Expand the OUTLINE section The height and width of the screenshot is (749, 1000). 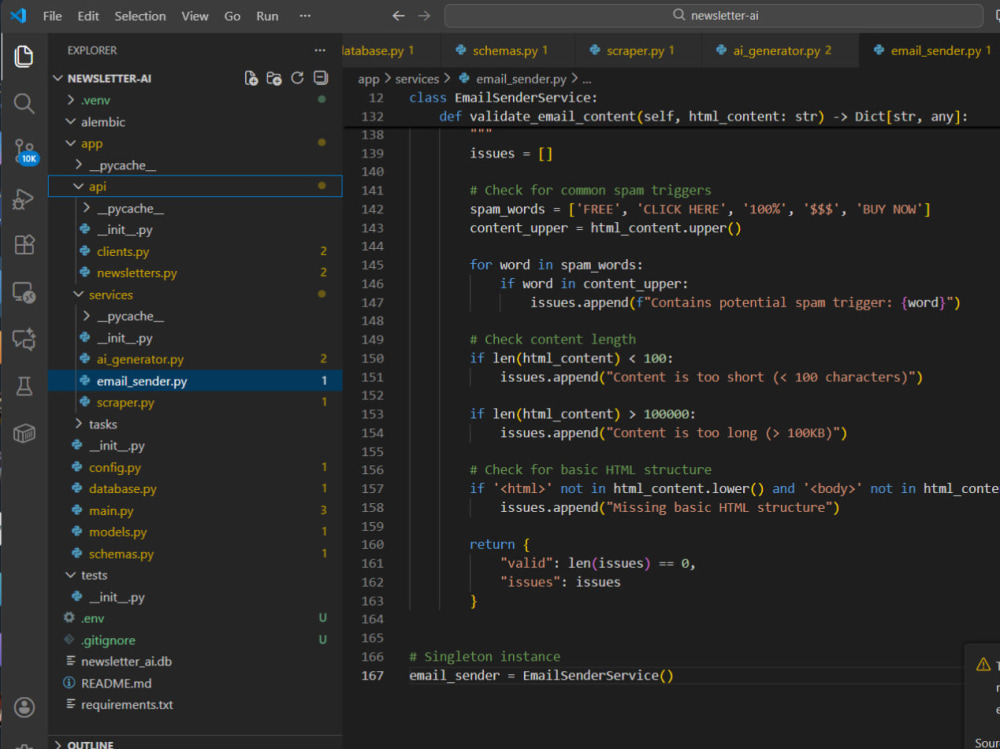pyautogui.click(x=90, y=744)
